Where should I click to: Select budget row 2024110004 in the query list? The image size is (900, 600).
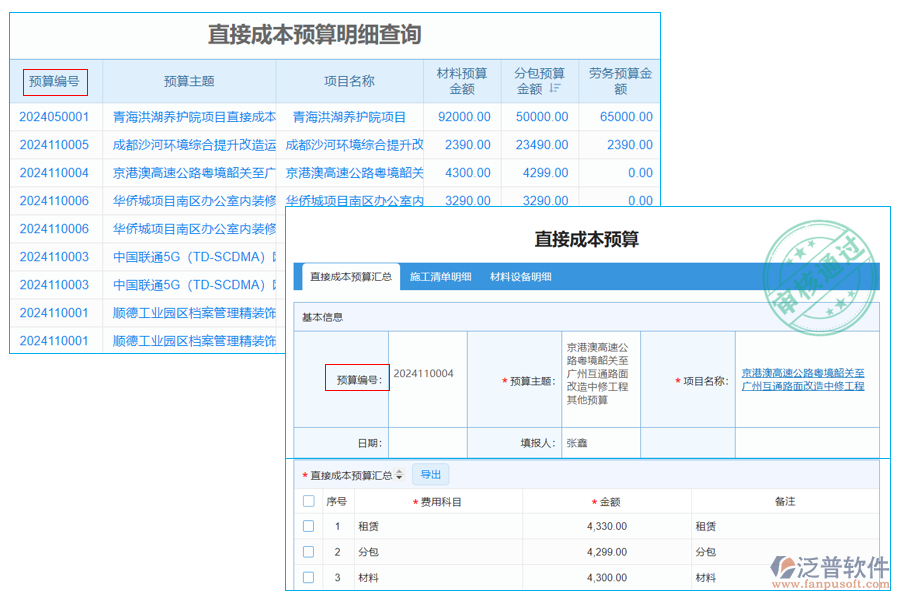[57, 170]
